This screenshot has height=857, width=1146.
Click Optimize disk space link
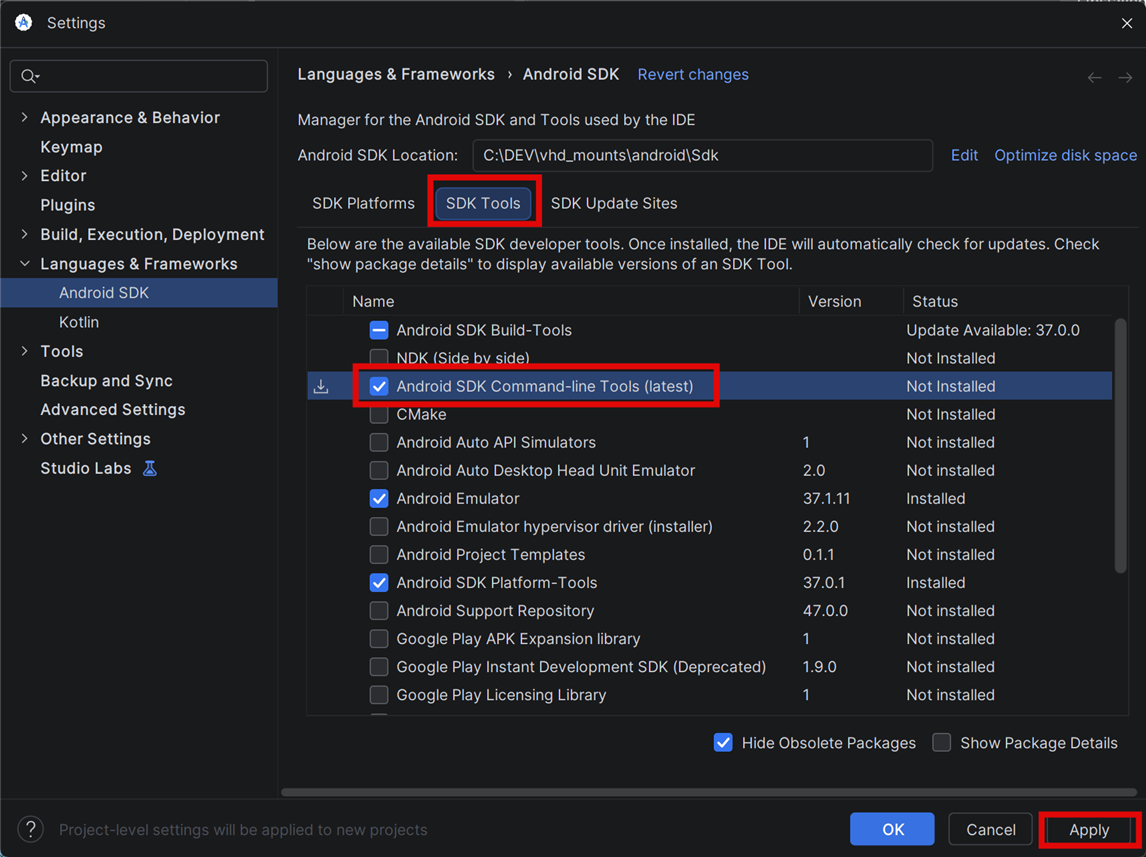pos(1066,156)
